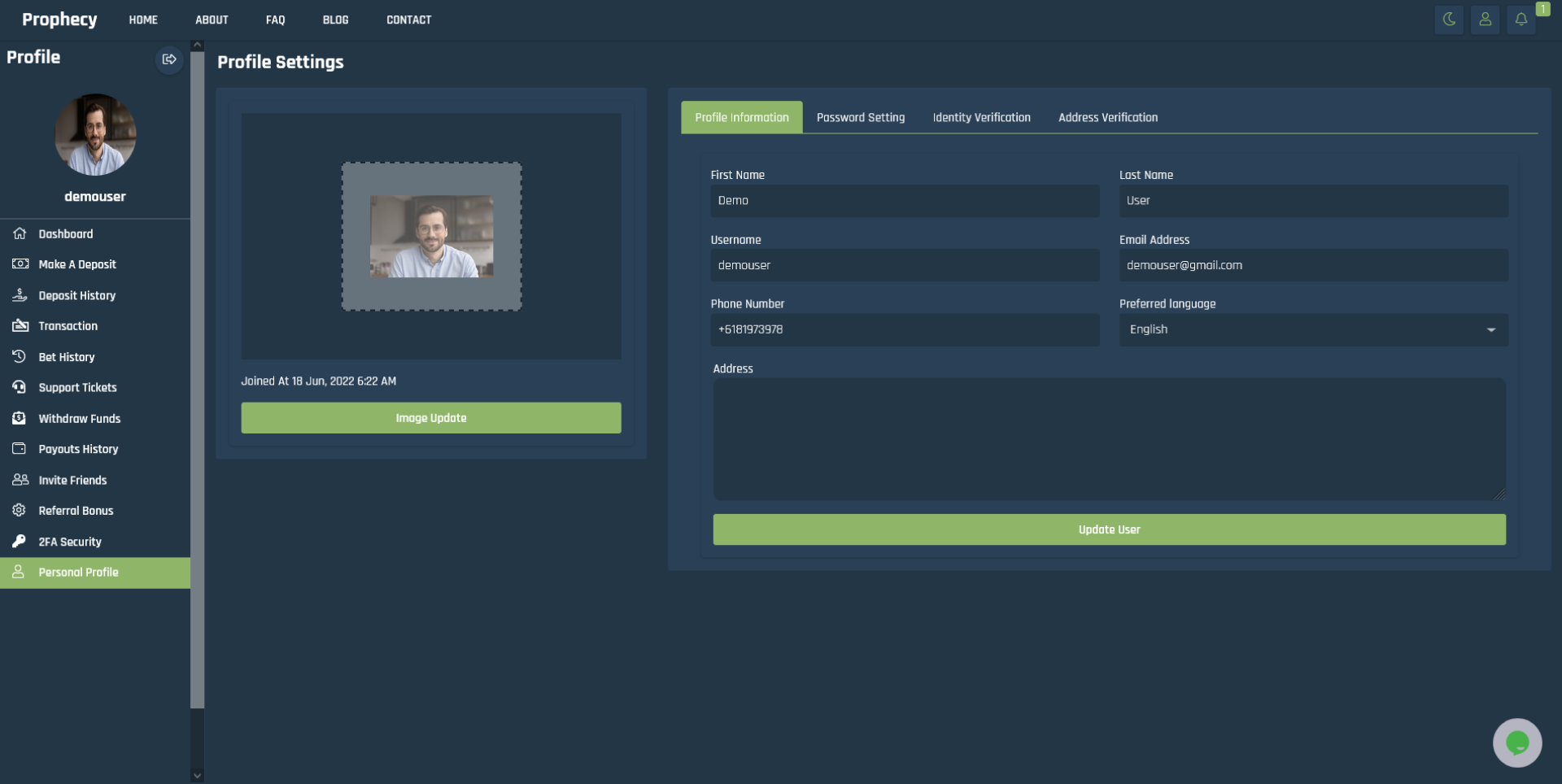
Task: Switch to the Identity Verification tab
Action: coord(981,117)
